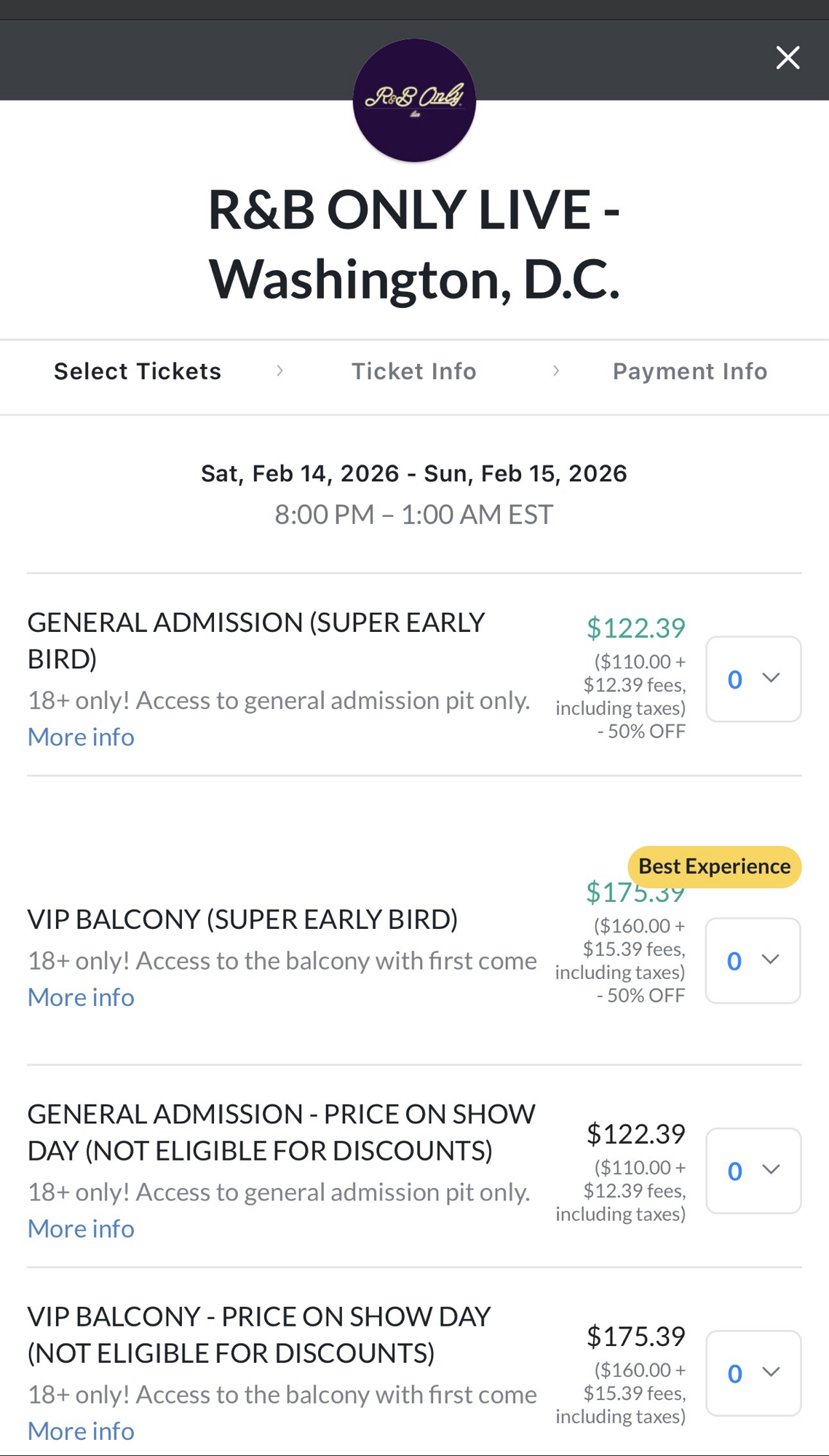The width and height of the screenshot is (829, 1456).
Task: Expand quantity selector for VIP Balcony show day
Action: pyautogui.click(x=753, y=1373)
